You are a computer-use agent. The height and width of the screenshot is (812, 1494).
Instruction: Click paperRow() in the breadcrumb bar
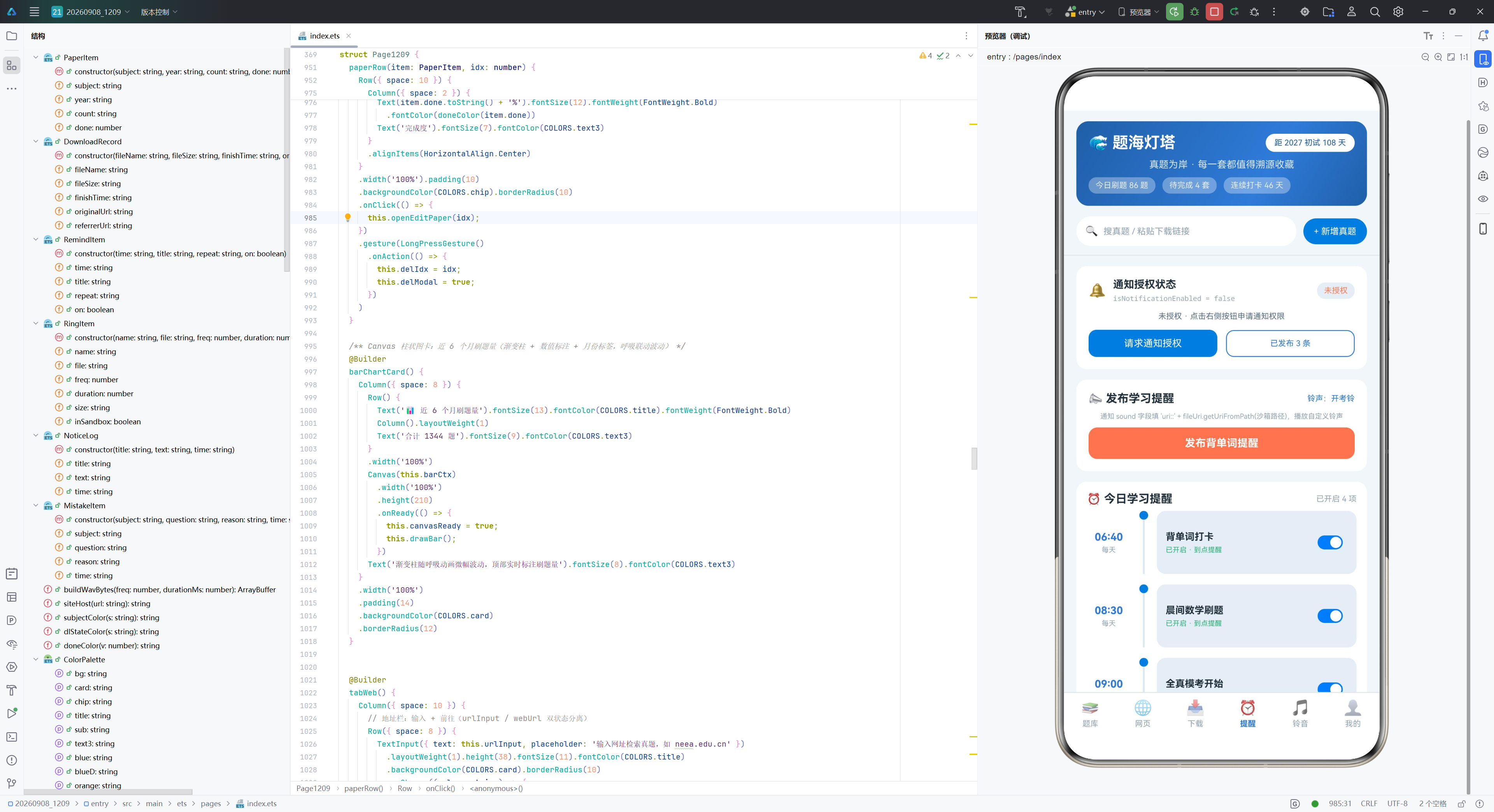364,788
